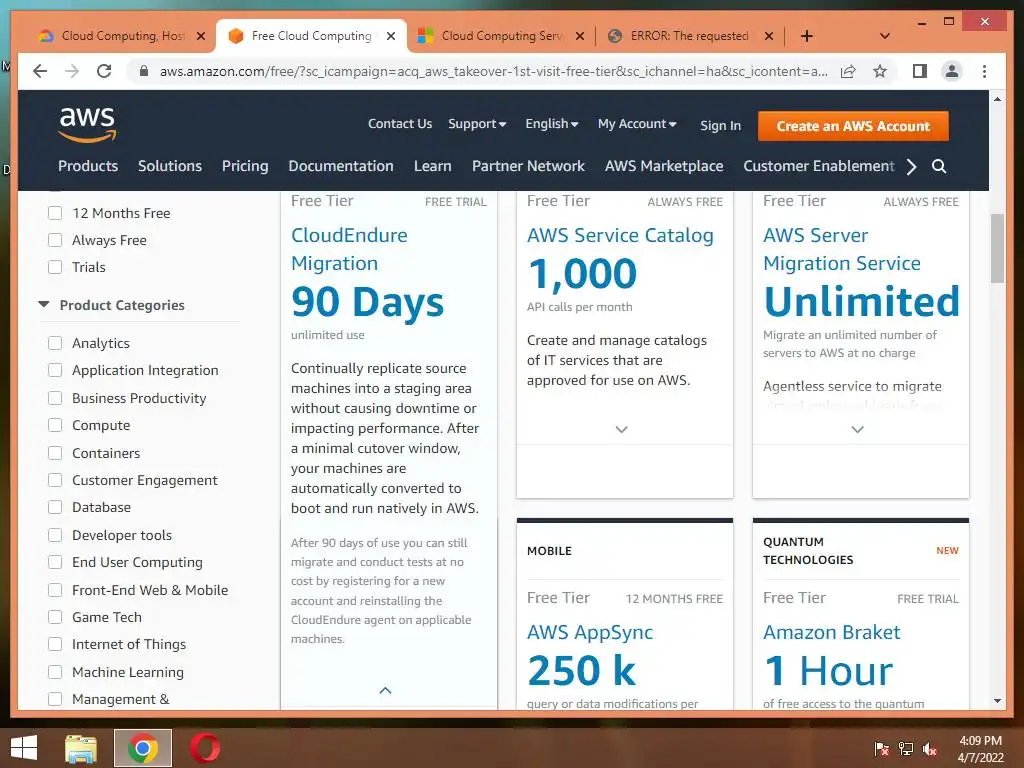Open the Chrome profile avatar
This screenshot has width=1024, height=768.
(952, 71)
